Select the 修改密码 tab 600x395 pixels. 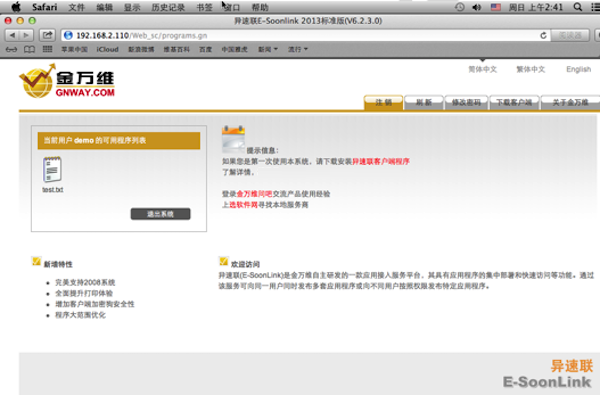coord(466,103)
